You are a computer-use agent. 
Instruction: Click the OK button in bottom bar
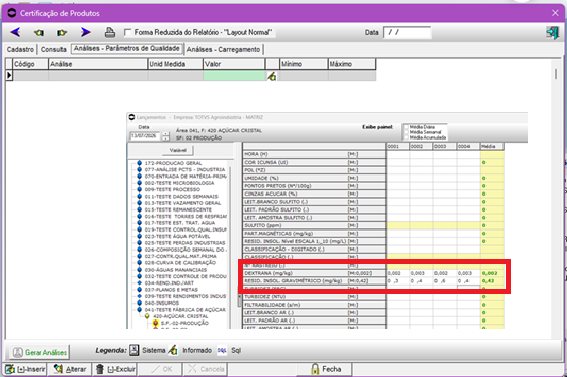point(160,369)
